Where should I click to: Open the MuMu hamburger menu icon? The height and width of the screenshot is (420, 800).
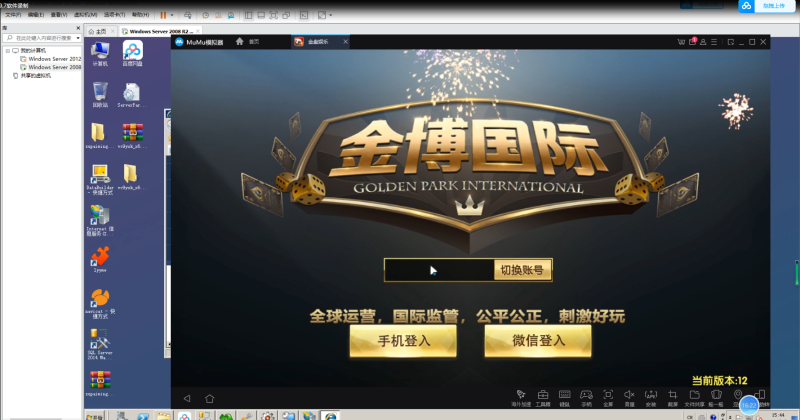(x=714, y=42)
